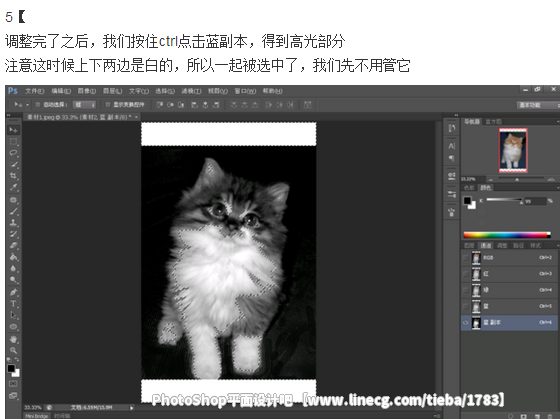Toggle visibility of Red channel
The width and height of the screenshot is (560, 419).
466,274
